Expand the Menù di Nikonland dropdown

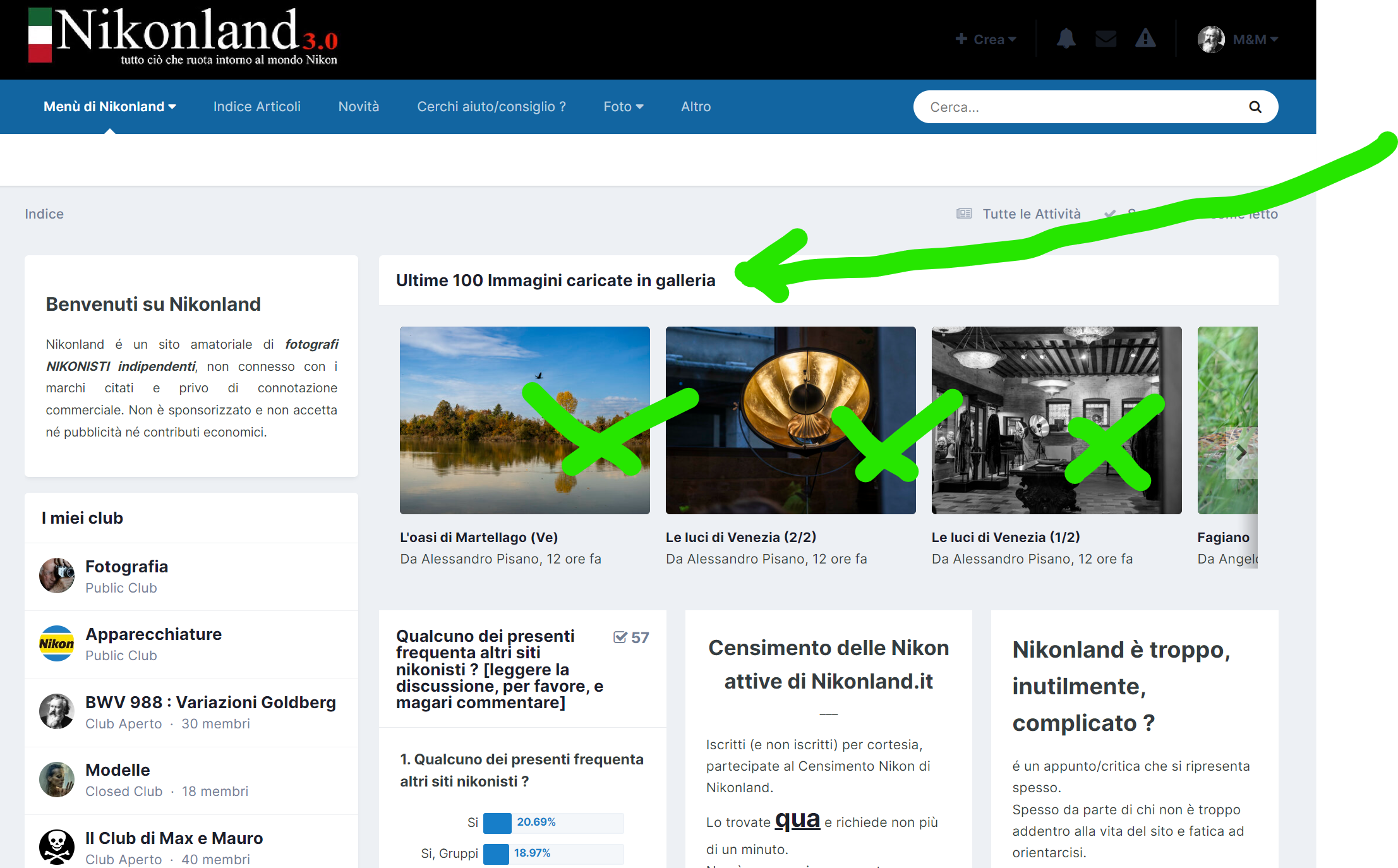click(x=110, y=107)
